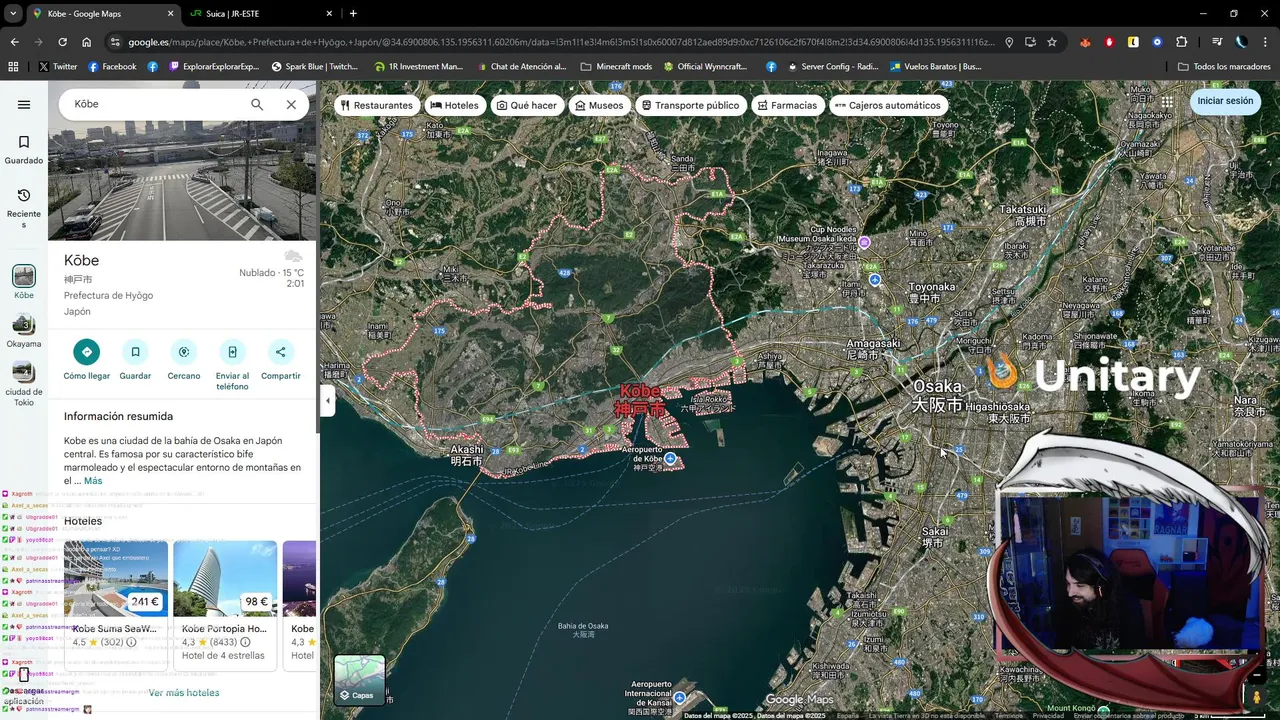Viewport: 1280px width, 720px height.
Task: Install app icon in address bar
Action: pyautogui.click(x=1030, y=42)
